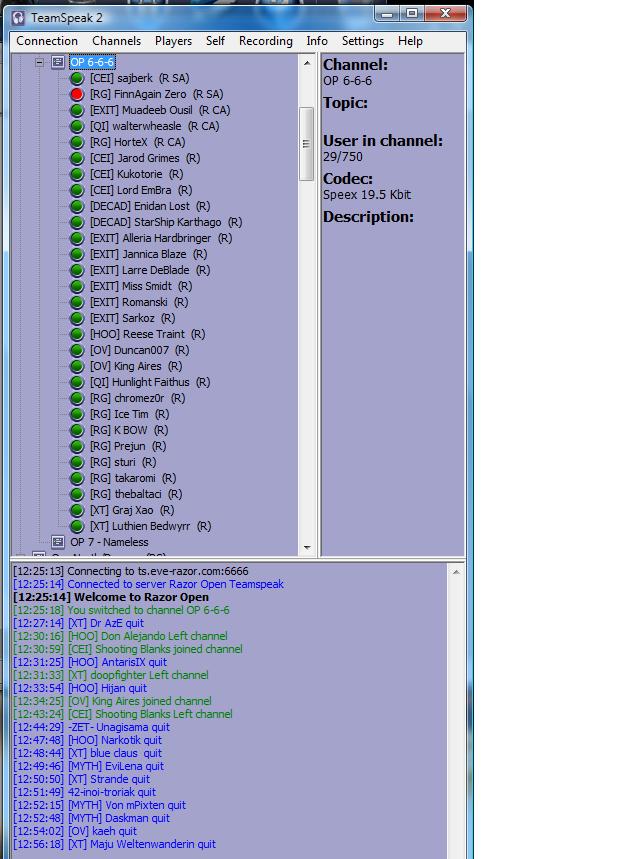Click green status light of StarShip Karthago
The image size is (640, 859).
pyautogui.click(x=77, y=222)
